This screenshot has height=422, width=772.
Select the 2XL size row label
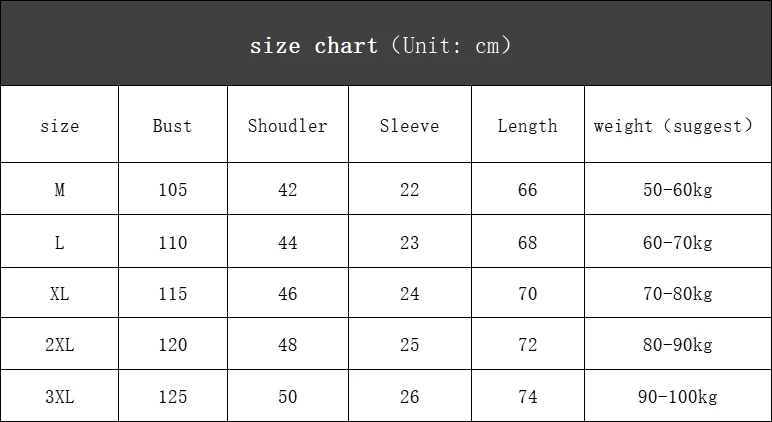point(60,345)
